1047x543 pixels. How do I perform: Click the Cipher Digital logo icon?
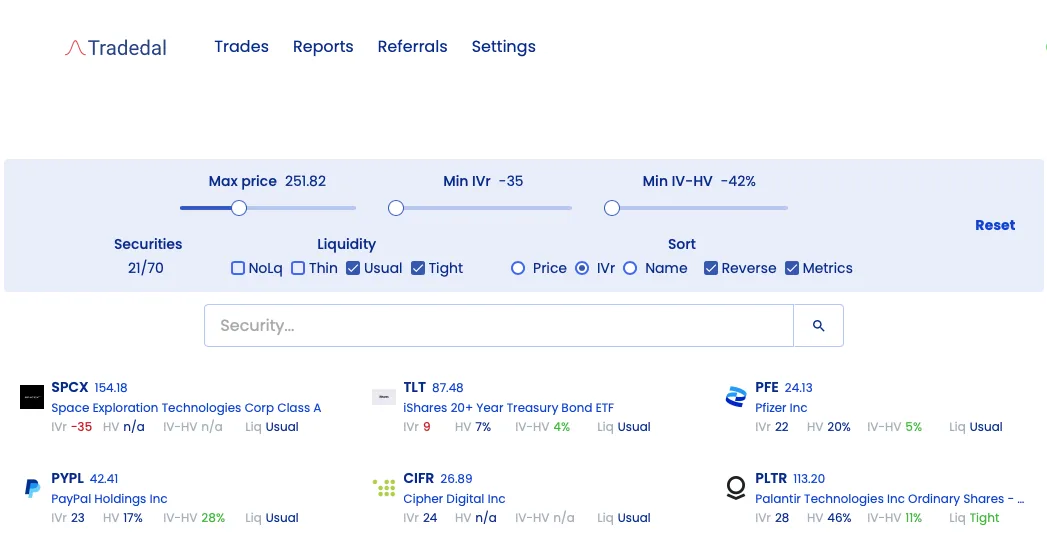(384, 488)
